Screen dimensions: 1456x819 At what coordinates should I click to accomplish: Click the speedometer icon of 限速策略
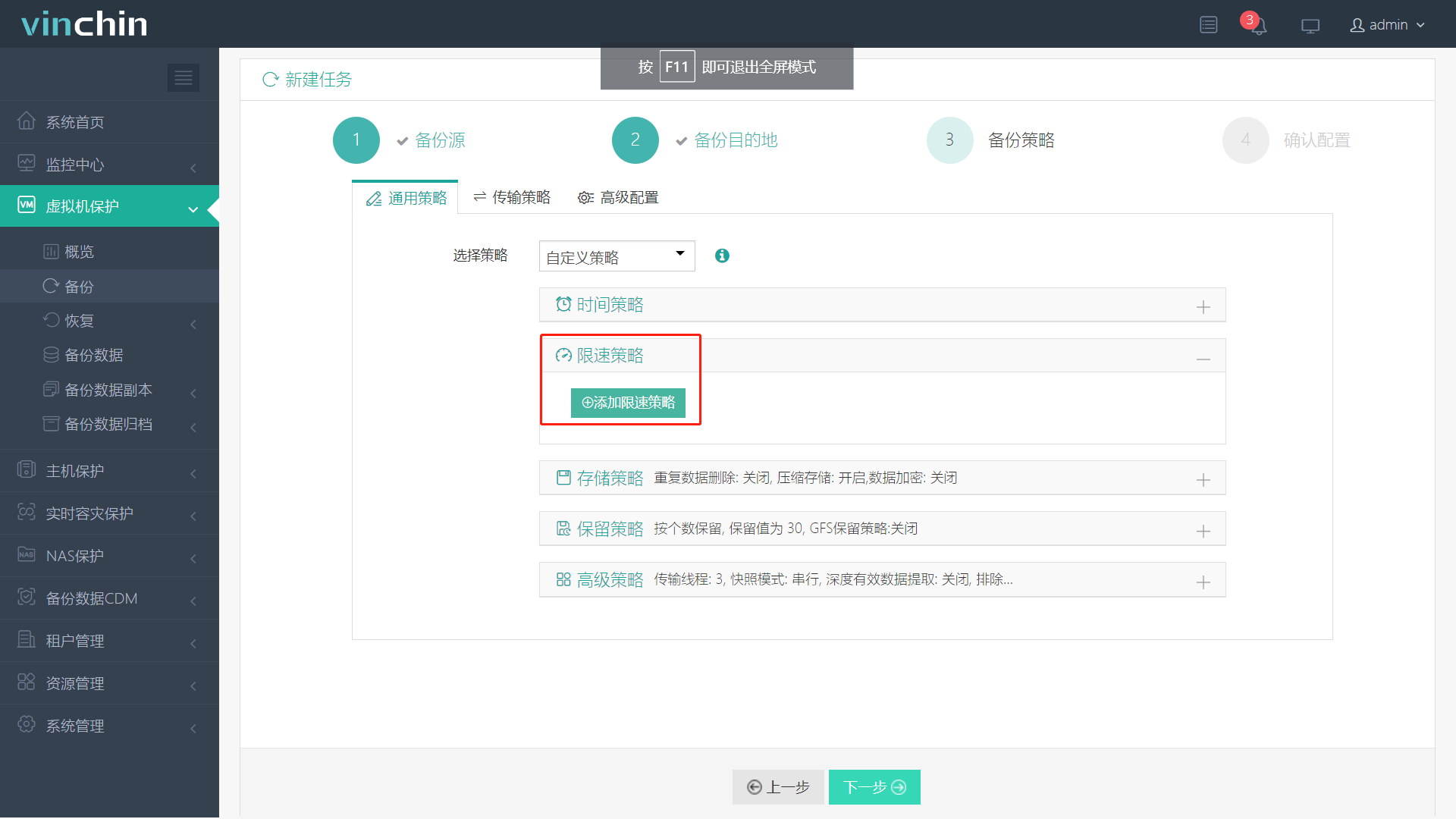[x=563, y=355]
